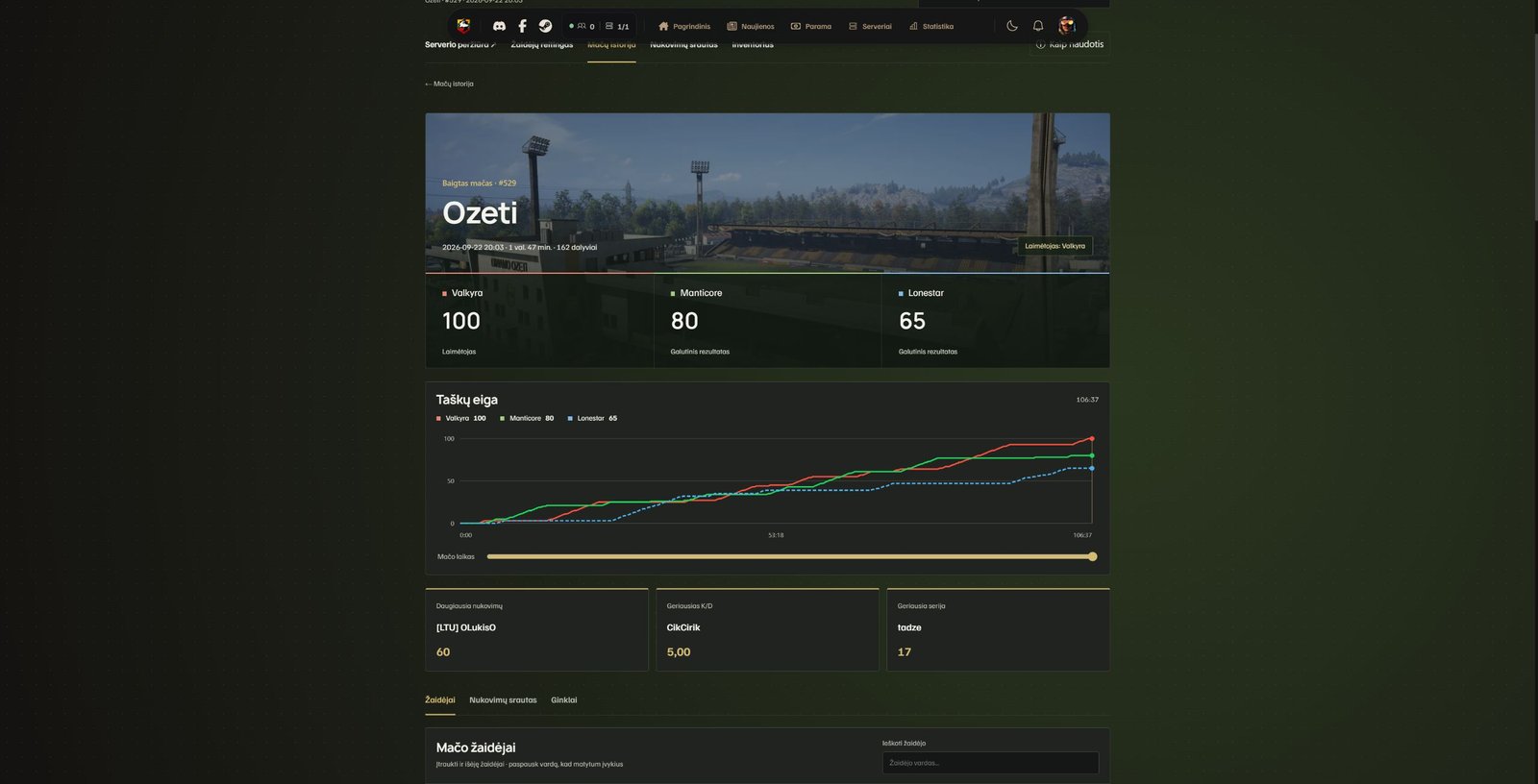Click Manticore's green endpoint on the chart

pyautogui.click(x=1092, y=455)
